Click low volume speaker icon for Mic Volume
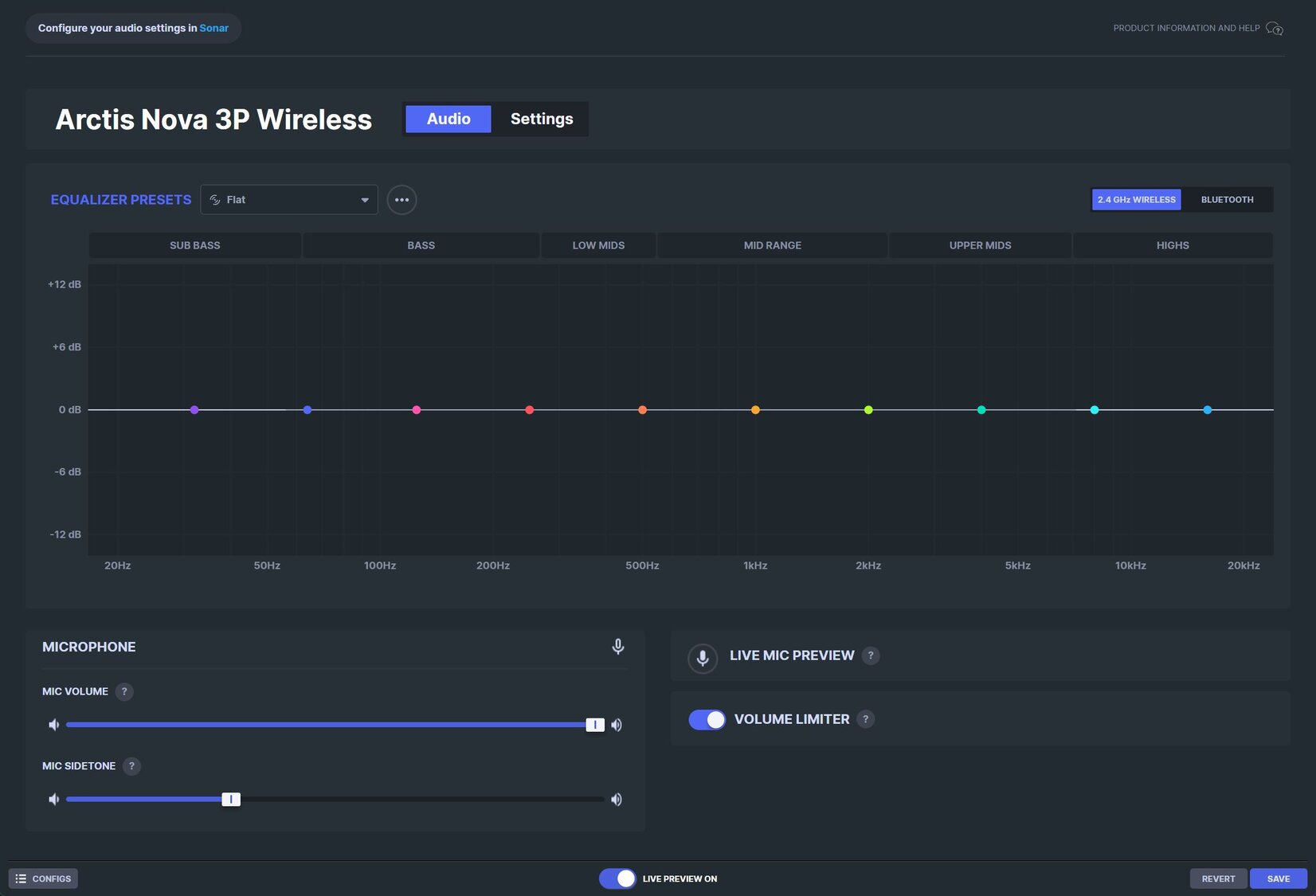 (x=53, y=725)
